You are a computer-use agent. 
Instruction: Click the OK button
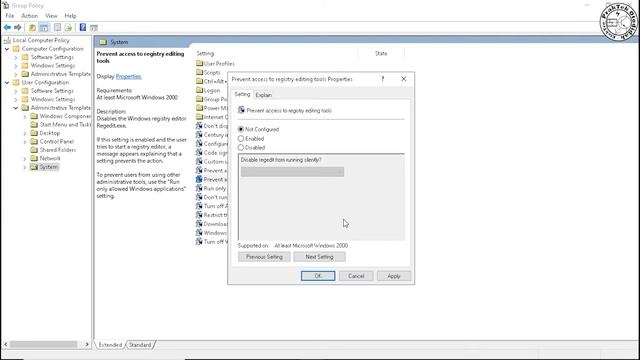[x=318, y=276]
